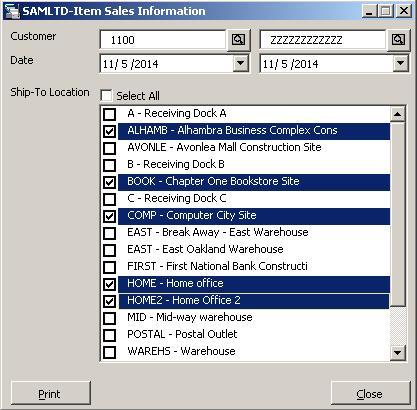
Task: Tick the Select All checkbox
Action: (x=106, y=96)
